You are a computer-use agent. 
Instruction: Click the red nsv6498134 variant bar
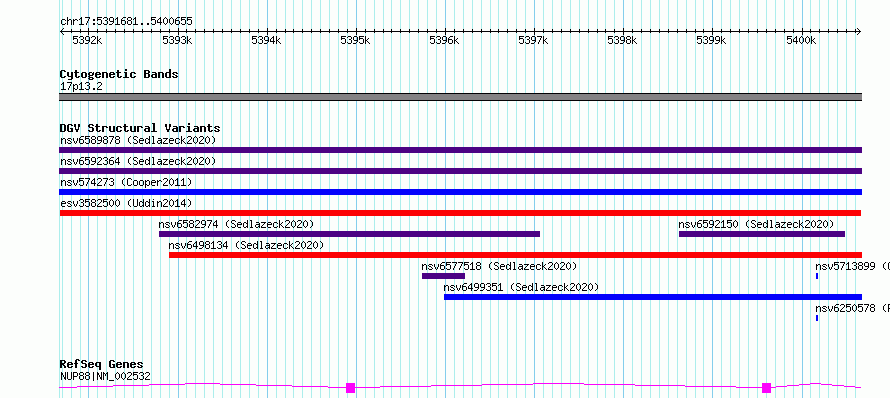tap(515, 255)
